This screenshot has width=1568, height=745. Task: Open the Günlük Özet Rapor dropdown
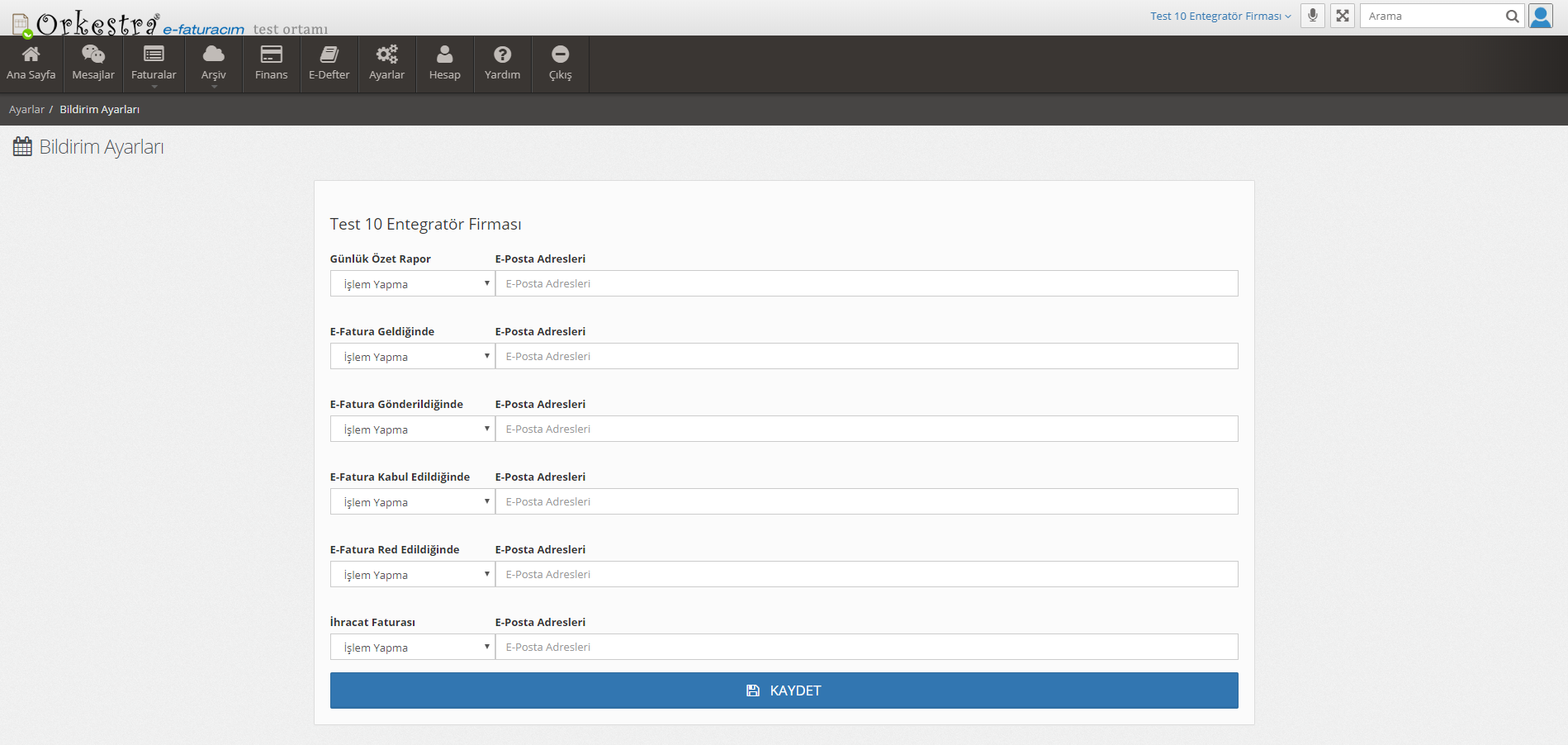coord(412,283)
